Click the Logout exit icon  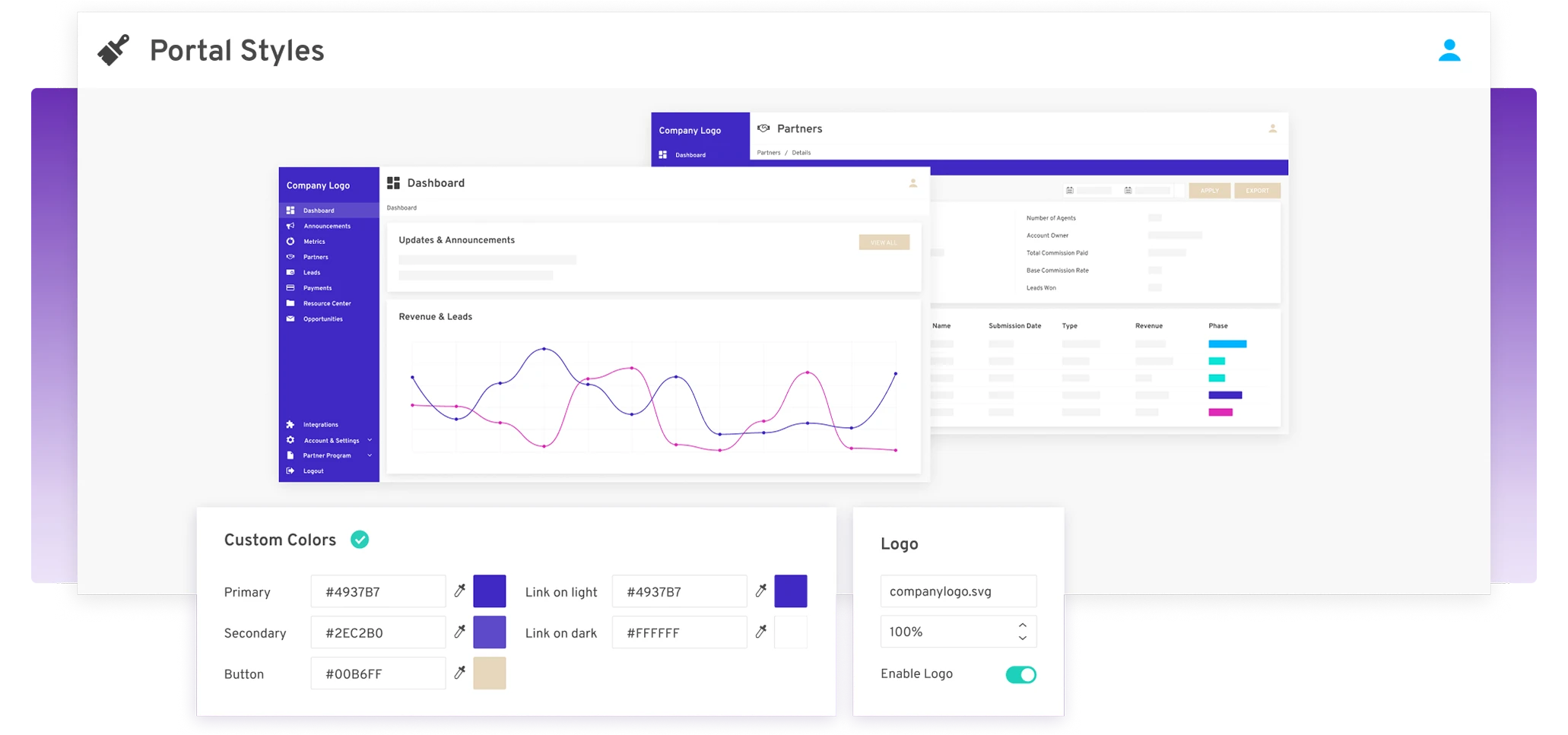290,471
